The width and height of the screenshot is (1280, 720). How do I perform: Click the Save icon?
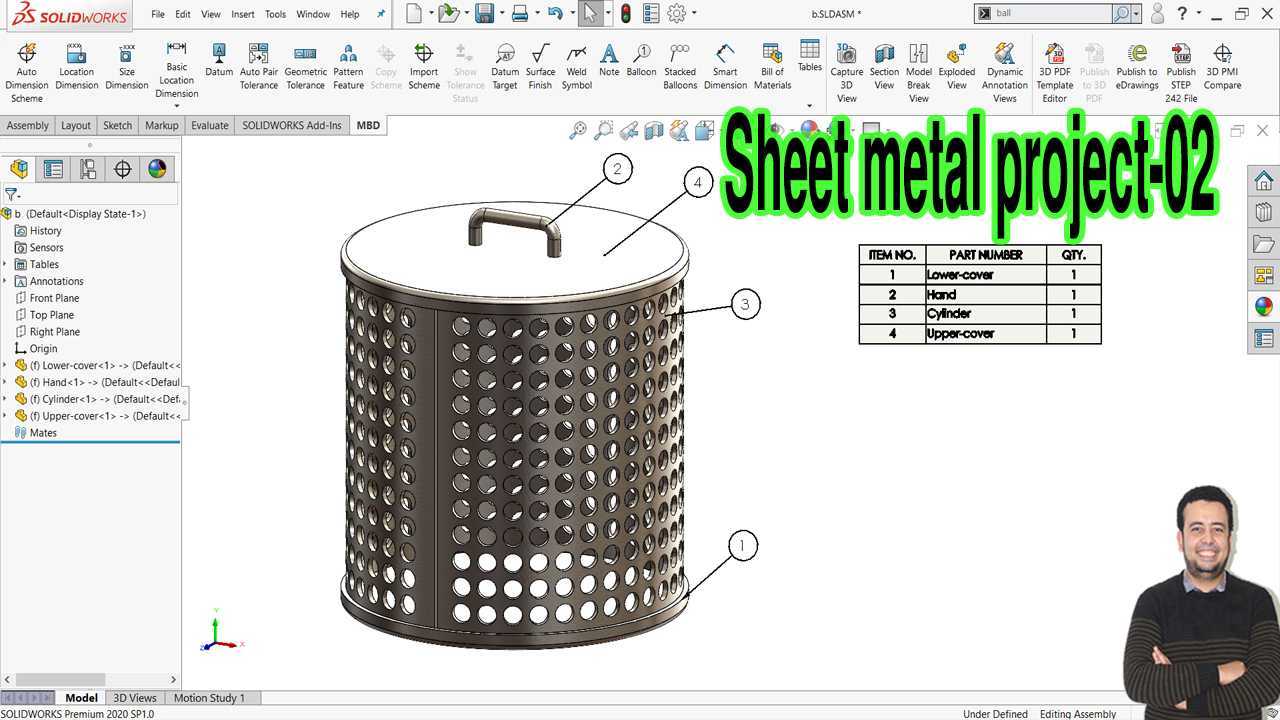click(484, 14)
